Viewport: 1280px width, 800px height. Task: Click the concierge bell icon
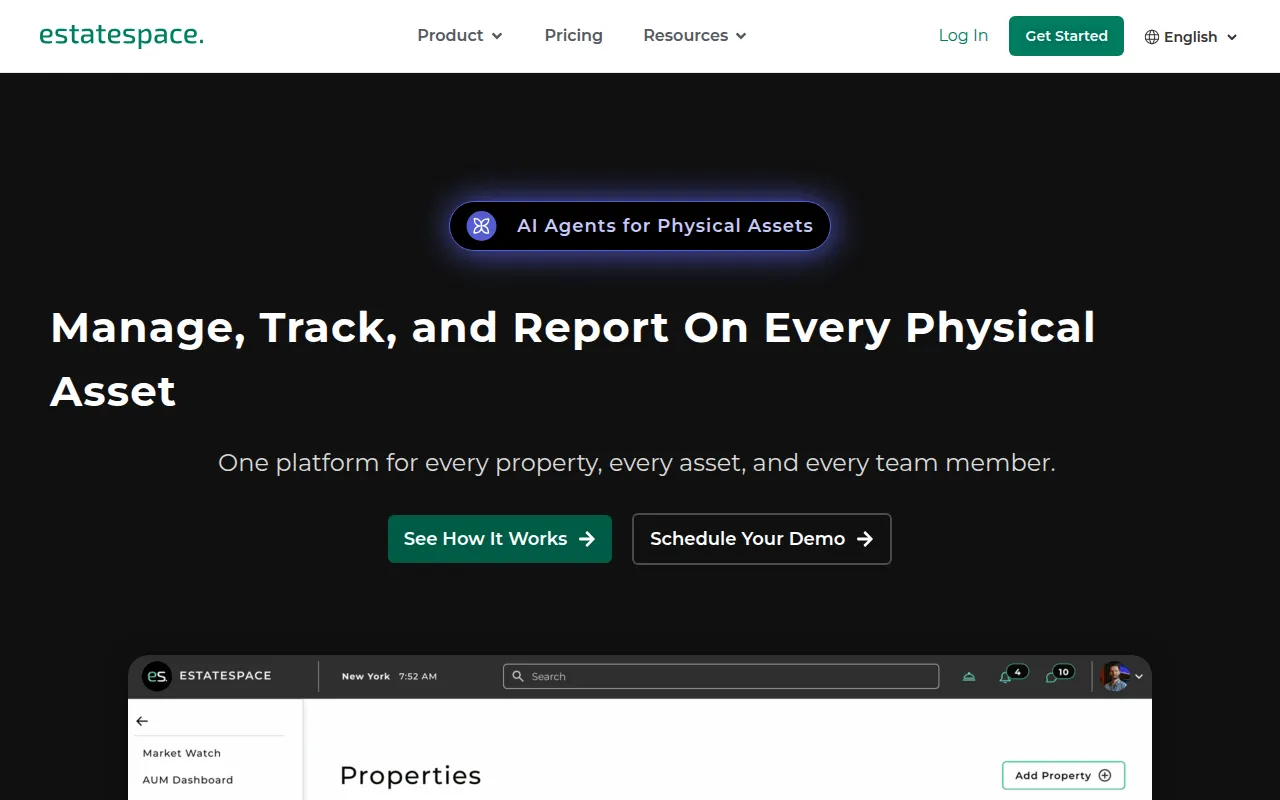point(968,677)
